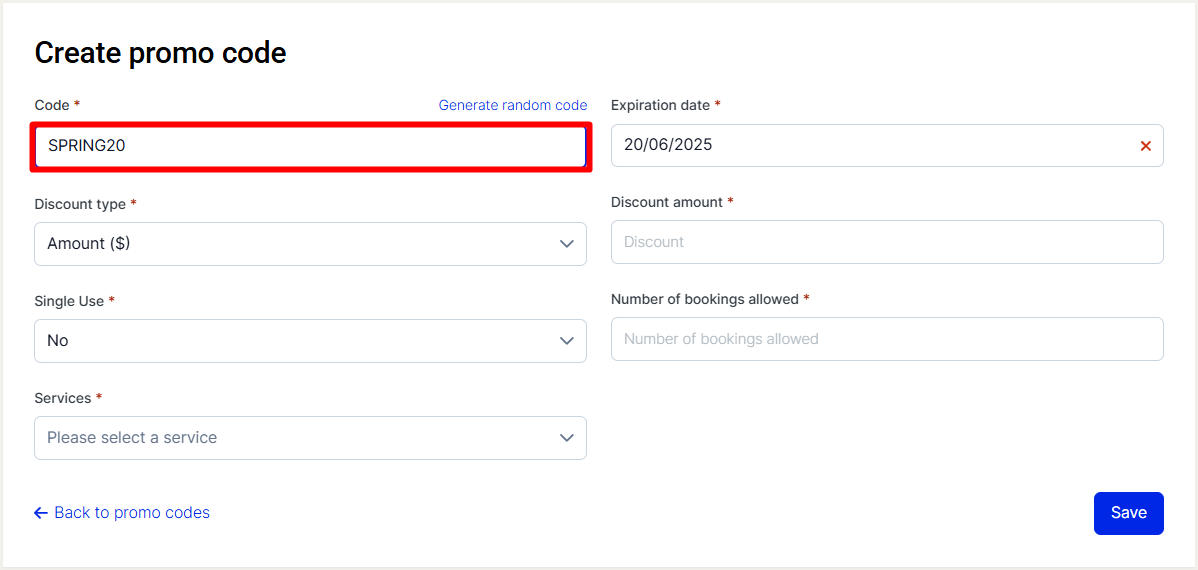Screen dimensions: 1198x570
Task: Click the Services label text
Action: [x=63, y=398]
